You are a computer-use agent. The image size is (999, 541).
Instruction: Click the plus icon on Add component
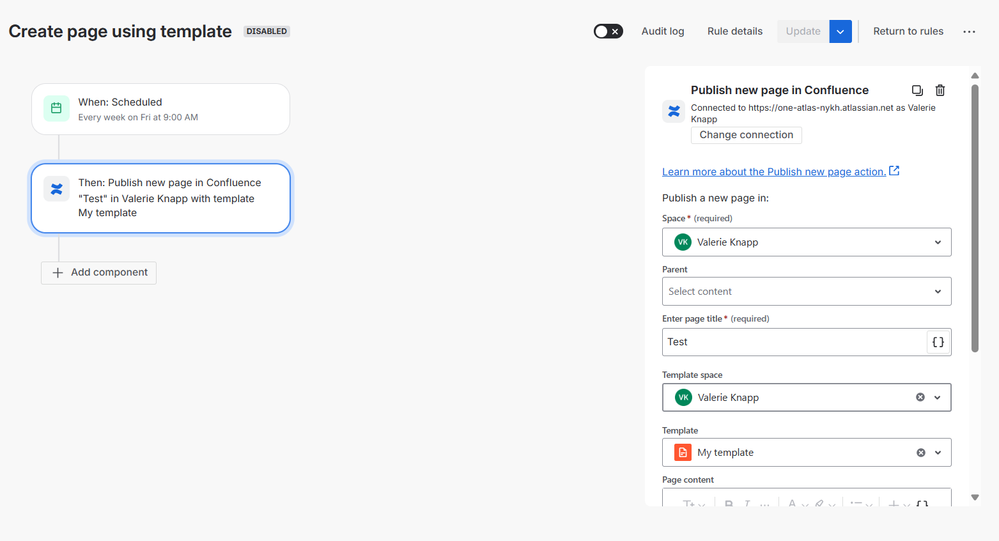tap(57, 273)
